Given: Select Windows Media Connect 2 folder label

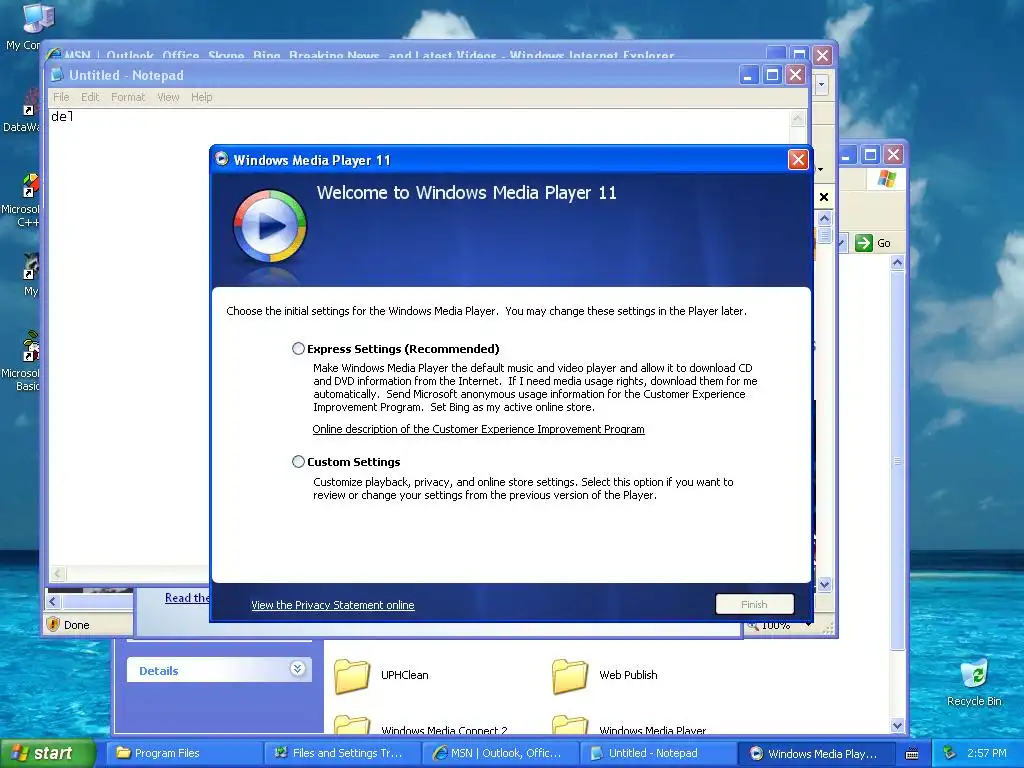Looking at the screenshot, I should (x=444, y=730).
